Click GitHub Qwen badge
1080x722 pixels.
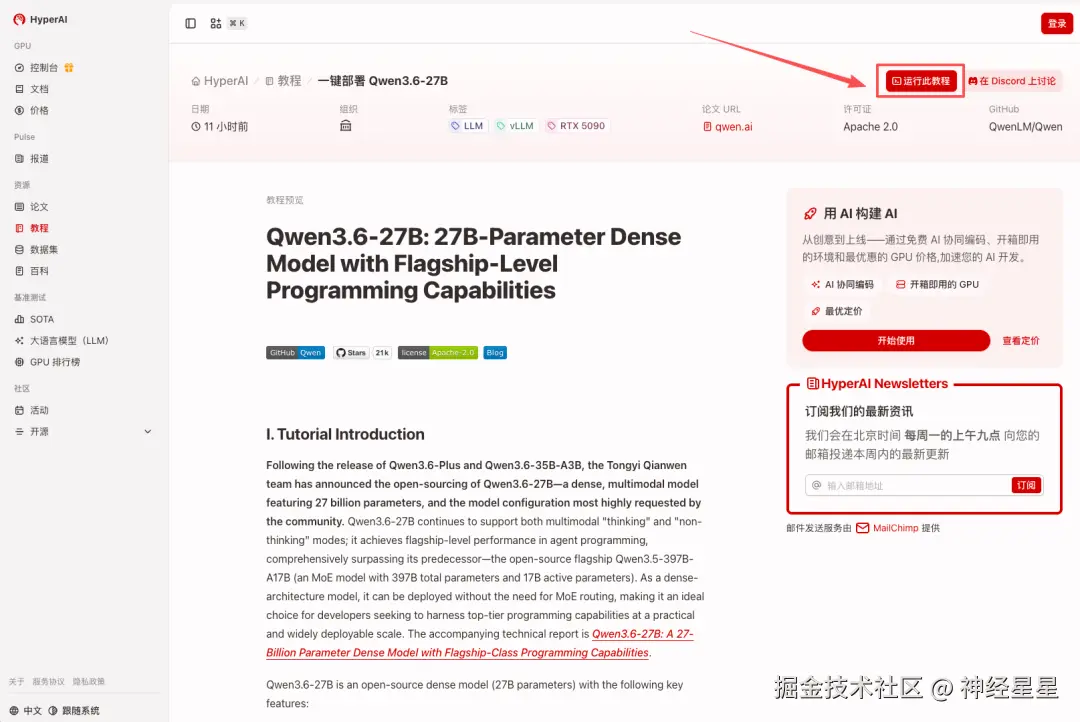tap(295, 353)
